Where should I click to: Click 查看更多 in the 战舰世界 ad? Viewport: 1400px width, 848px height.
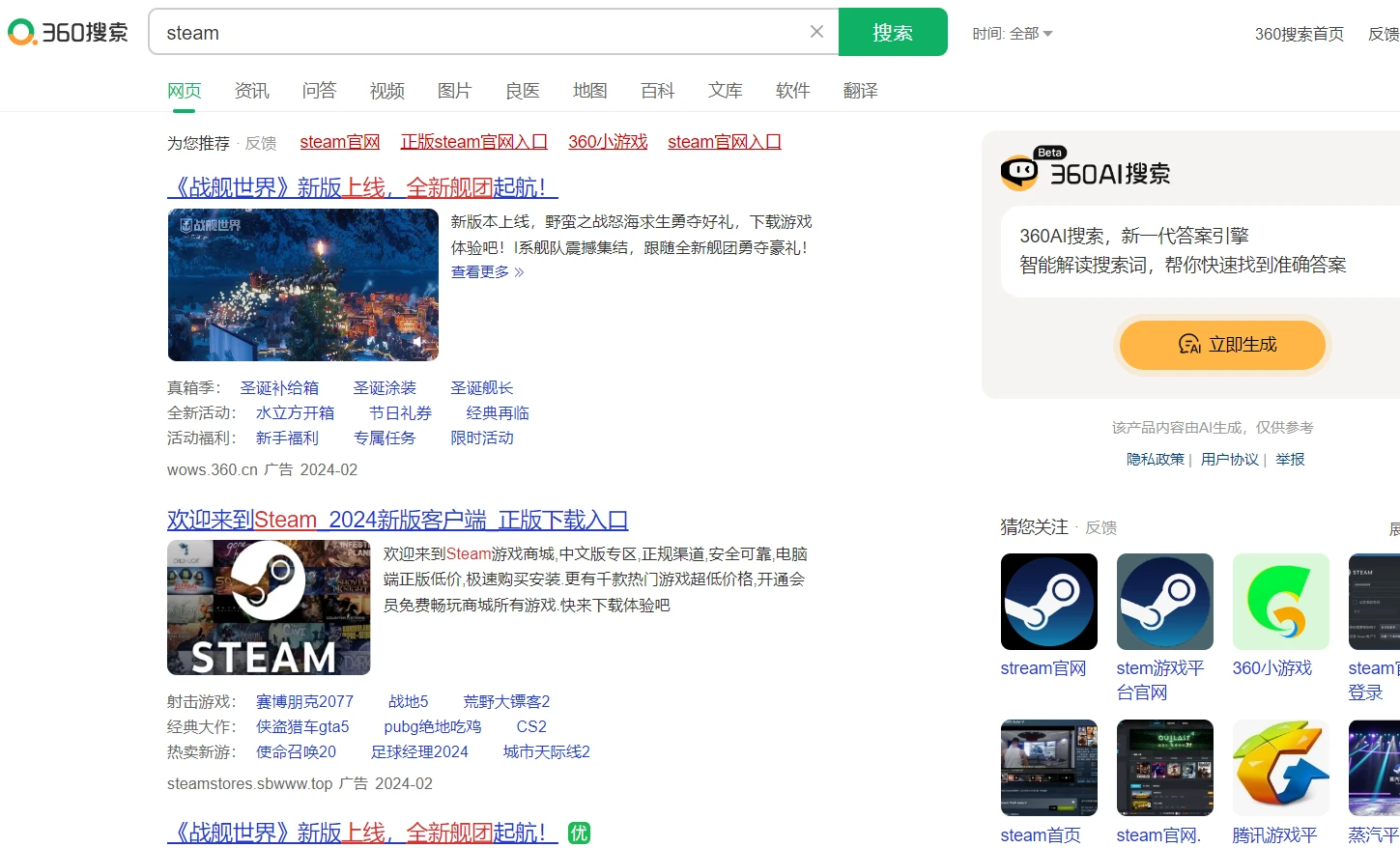point(488,272)
